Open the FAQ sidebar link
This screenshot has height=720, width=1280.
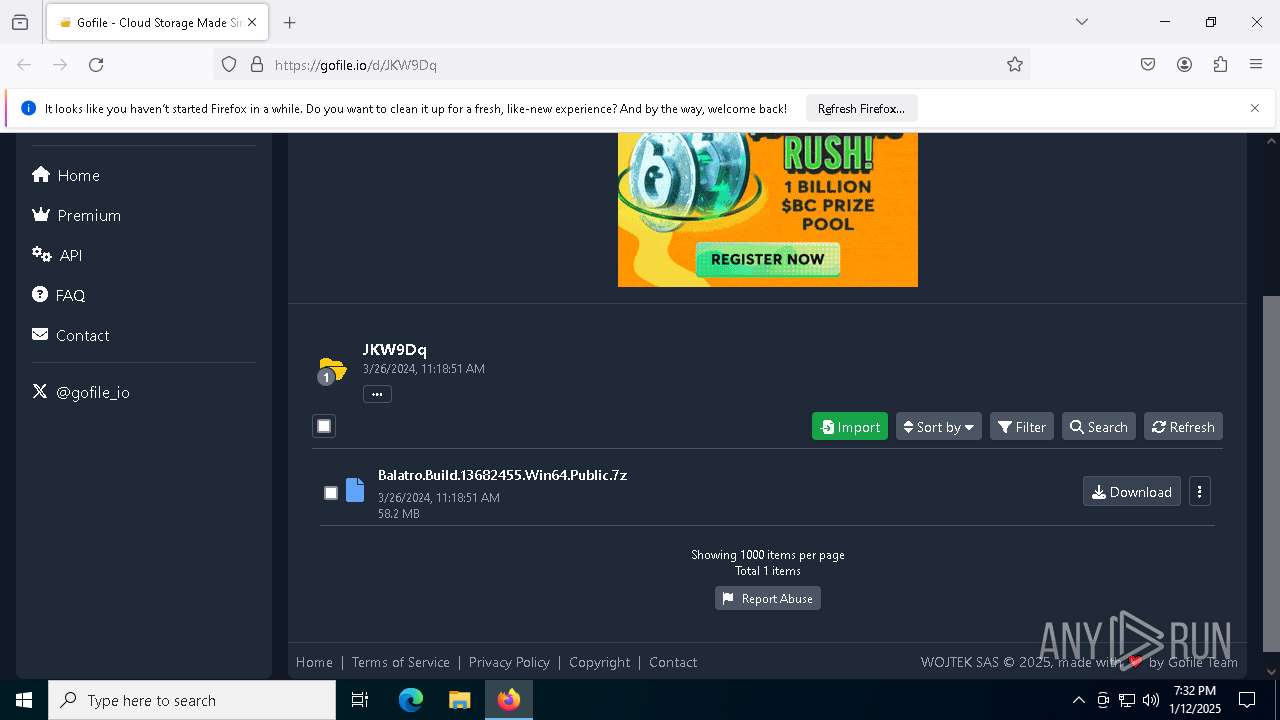click(58, 295)
